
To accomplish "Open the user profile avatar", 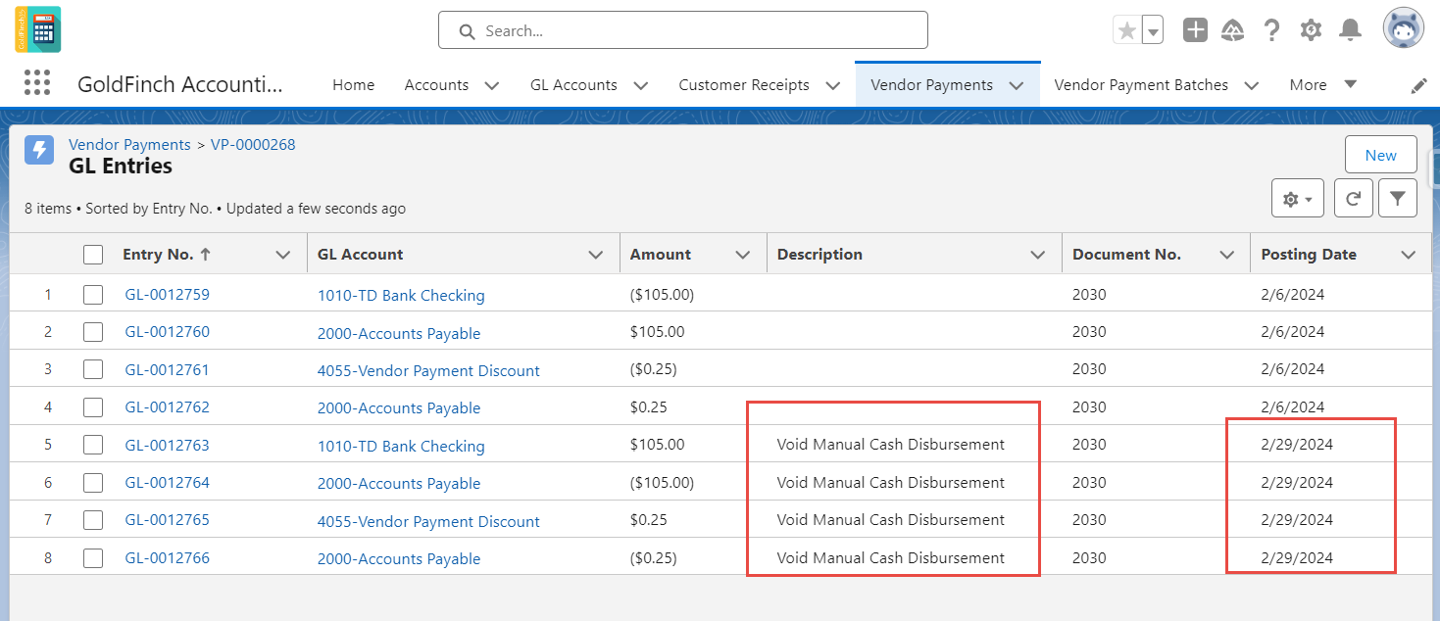I will pos(1404,29).
